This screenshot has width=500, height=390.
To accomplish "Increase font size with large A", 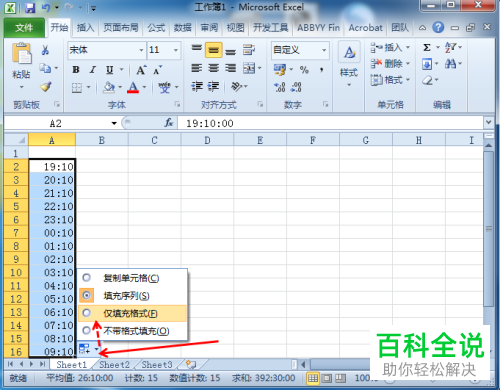I will (x=141, y=70).
